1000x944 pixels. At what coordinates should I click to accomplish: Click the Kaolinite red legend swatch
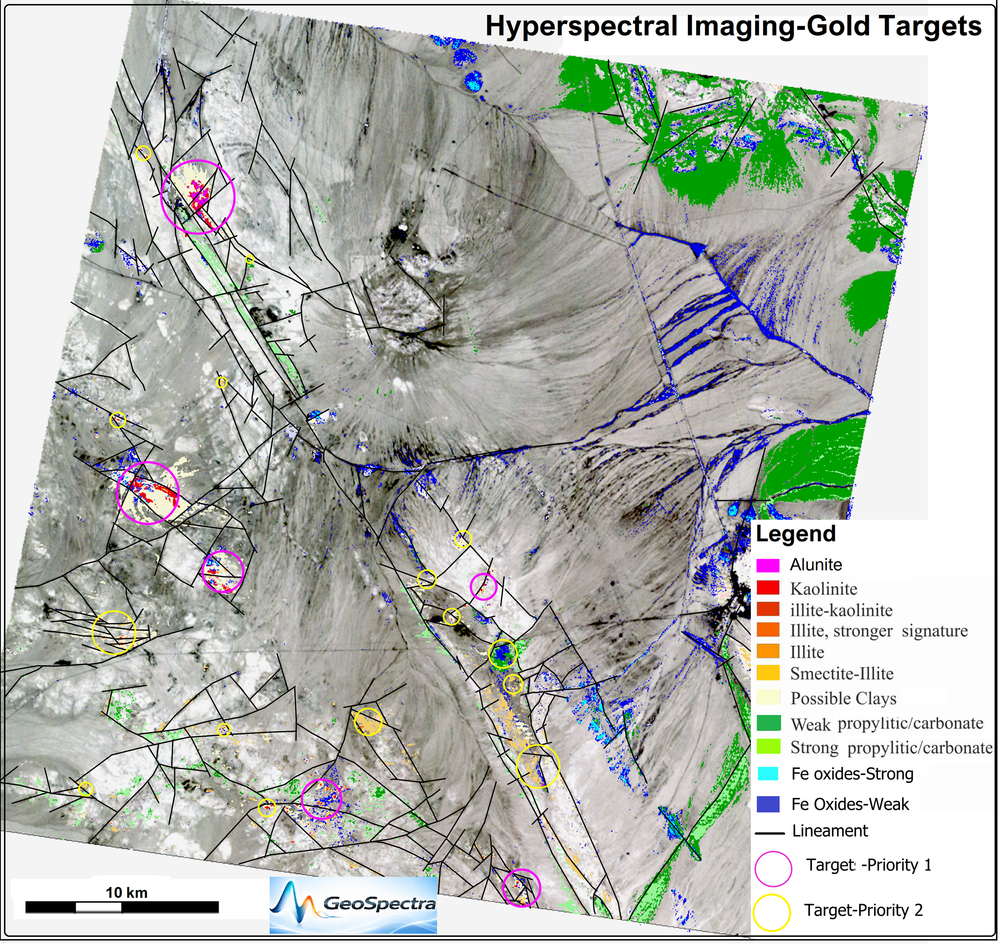click(x=768, y=587)
